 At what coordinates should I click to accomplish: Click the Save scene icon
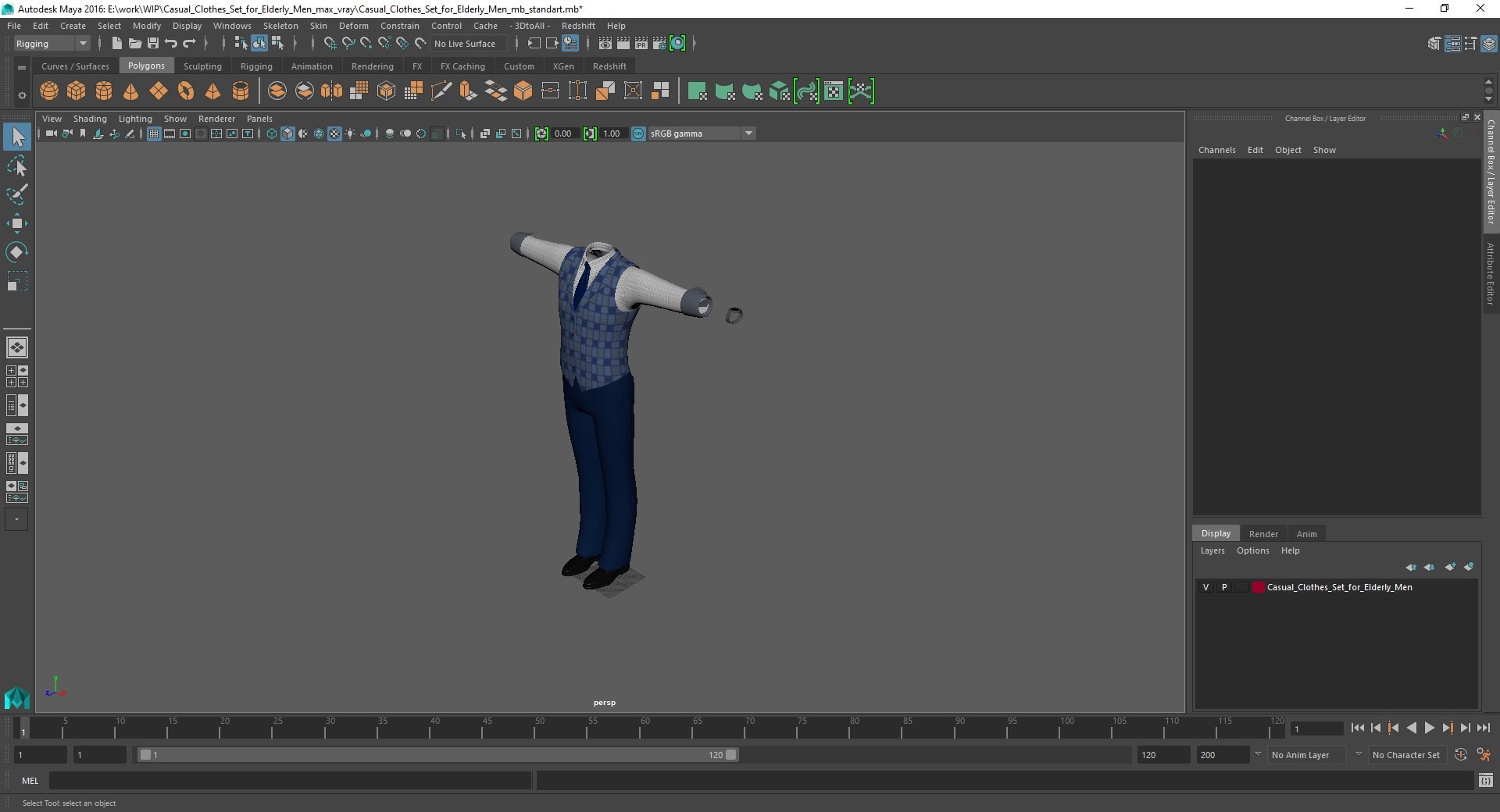tap(153, 44)
